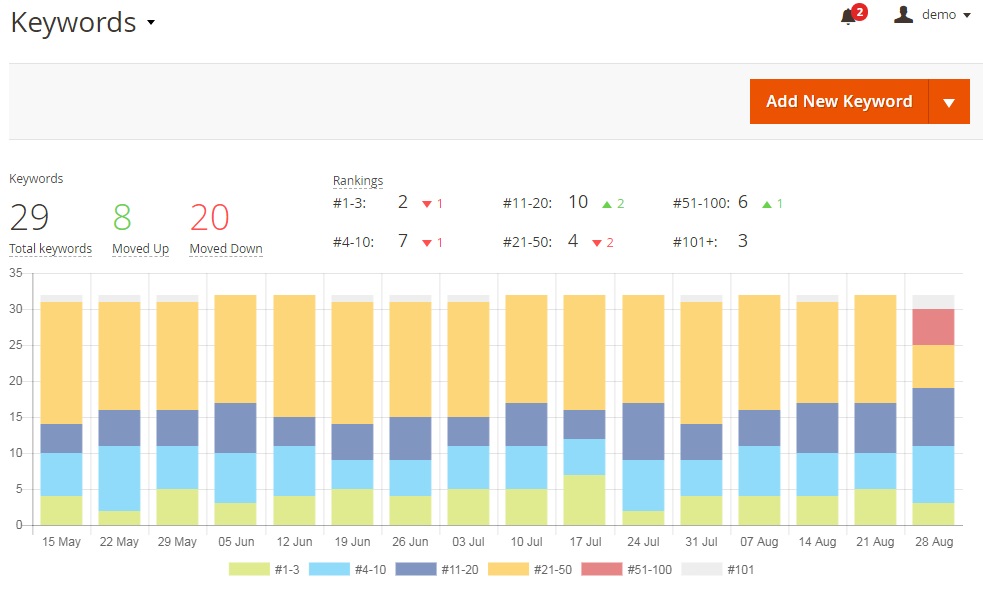Viewport: 983px width, 591px height.
Task: Click the user profile avatar icon
Action: 903,15
